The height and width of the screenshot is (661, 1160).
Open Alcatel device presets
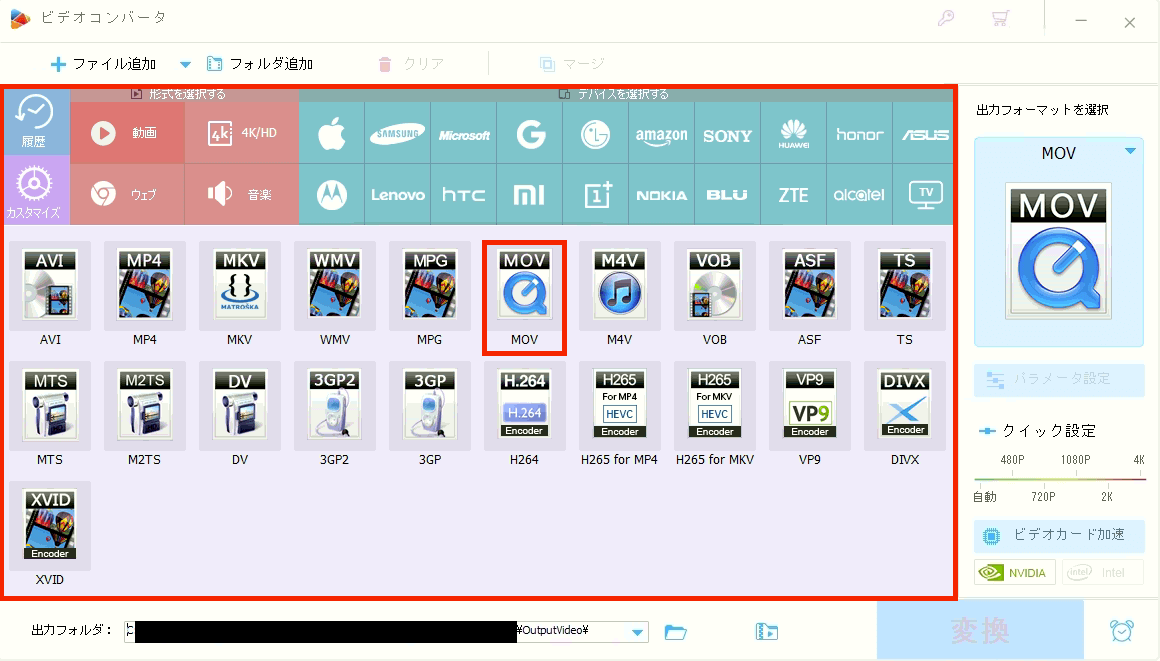(x=860, y=195)
